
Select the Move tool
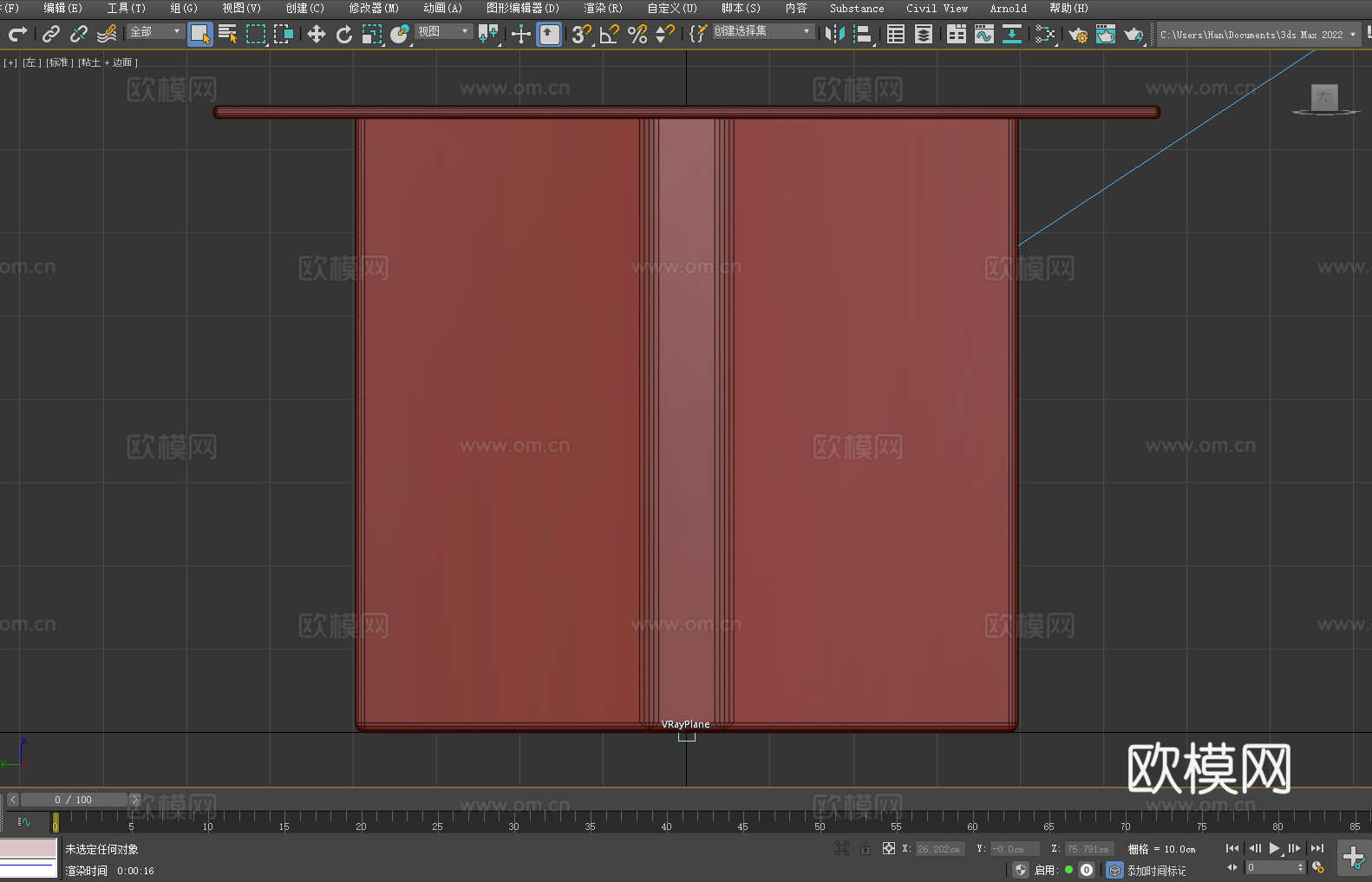pyautogui.click(x=317, y=34)
